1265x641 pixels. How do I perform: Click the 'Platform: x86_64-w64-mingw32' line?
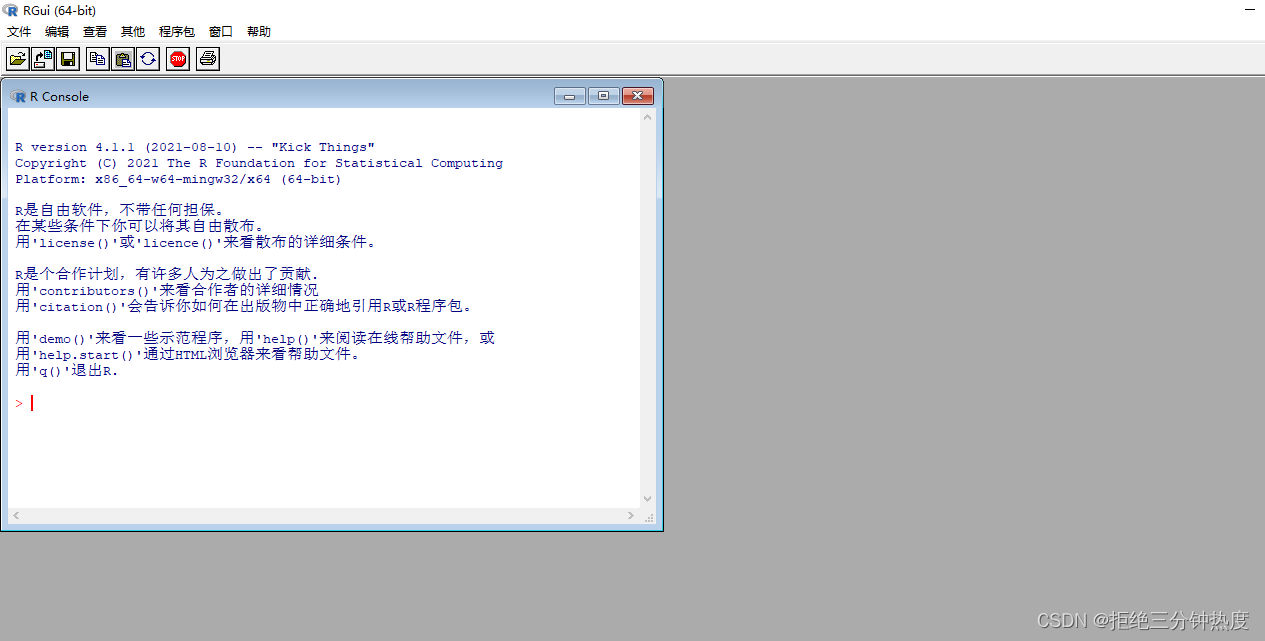coord(178,179)
